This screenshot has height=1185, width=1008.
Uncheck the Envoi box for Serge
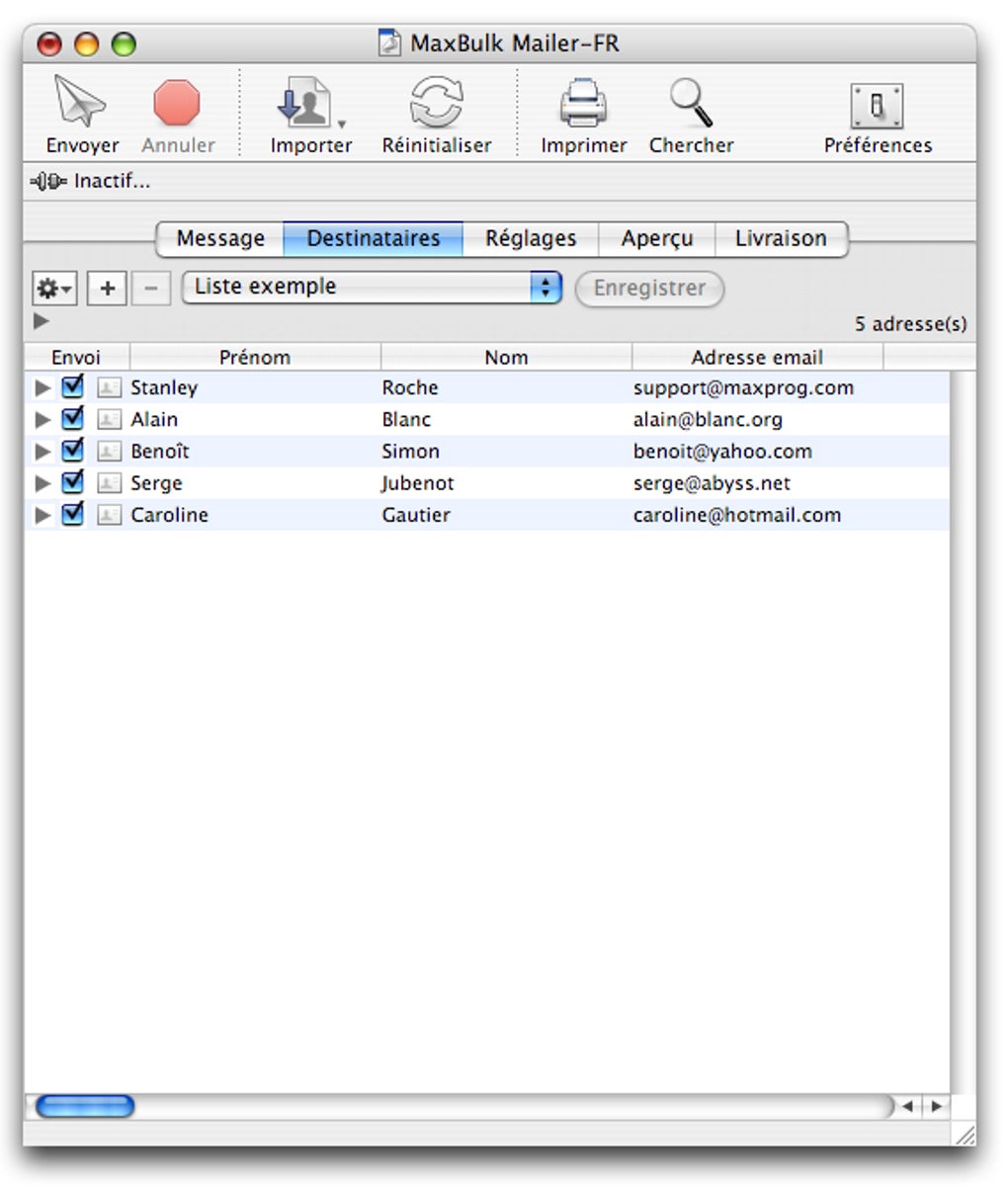72,481
